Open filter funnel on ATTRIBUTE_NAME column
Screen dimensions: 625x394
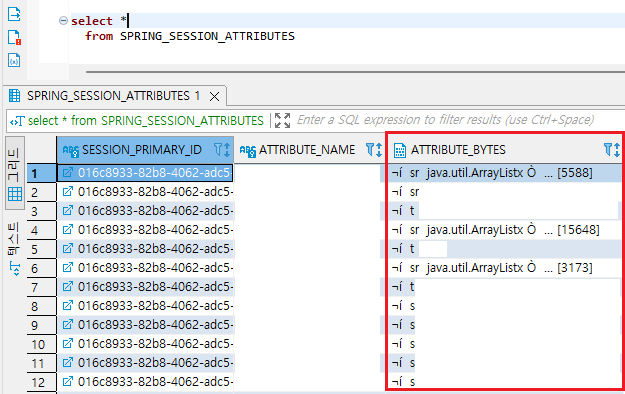pyautogui.click(x=369, y=150)
